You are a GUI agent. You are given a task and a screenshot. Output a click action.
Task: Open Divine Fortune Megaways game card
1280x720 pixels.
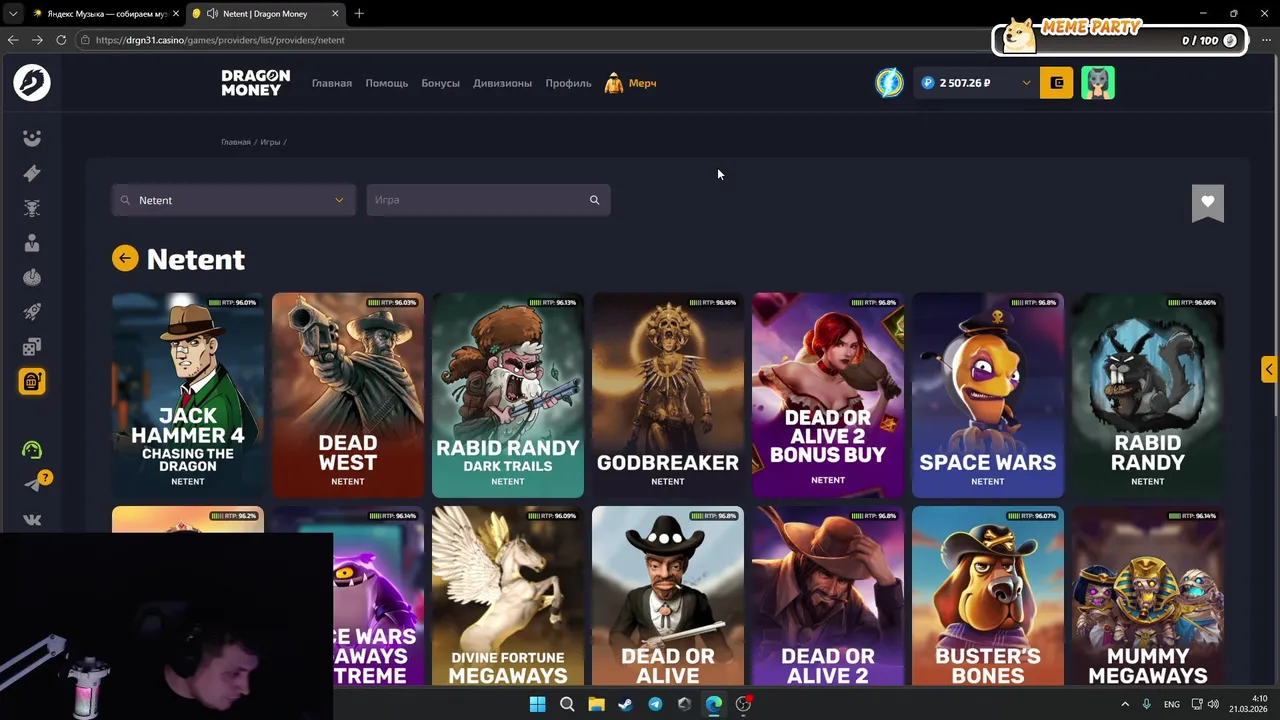(x=508, y=596)
